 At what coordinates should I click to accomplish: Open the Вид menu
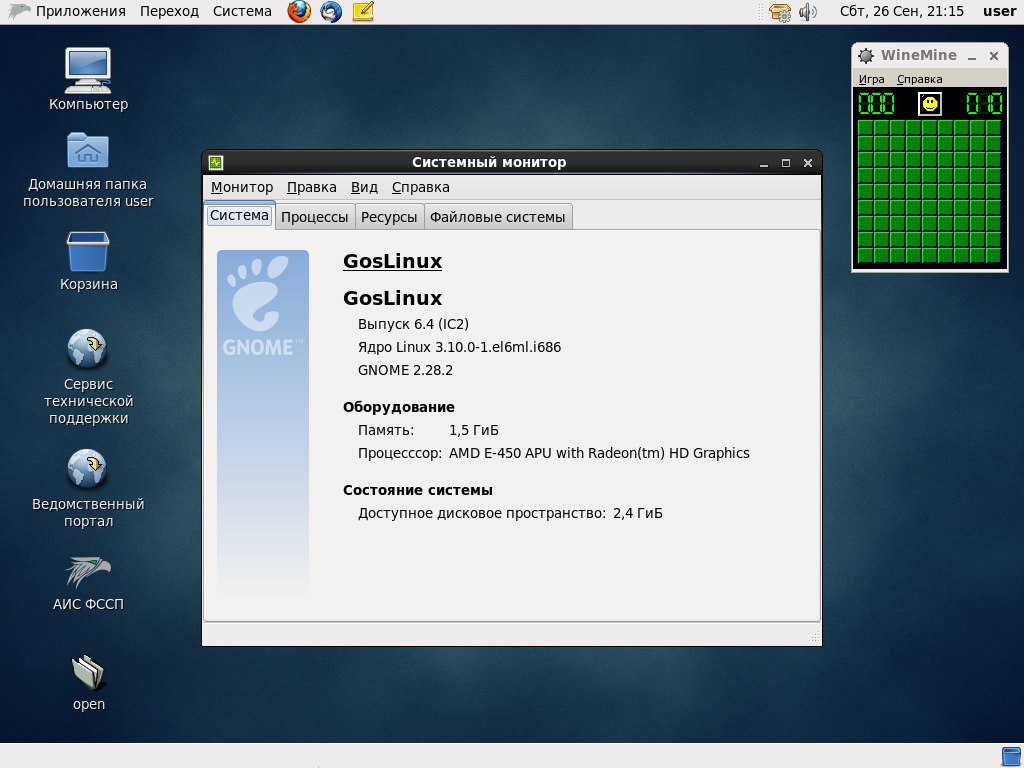[364, 187]
